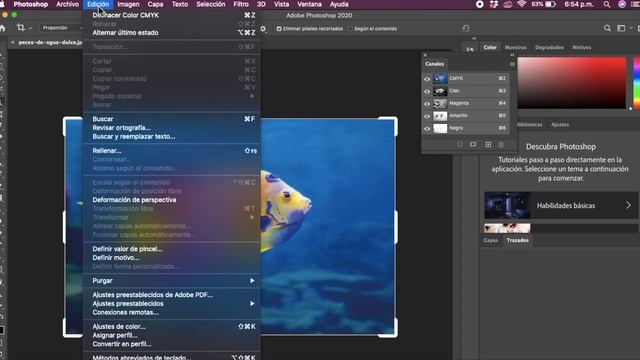Hide the Amarillo channel eye icon
Screen dimensions: 640x360
(427, 116)
